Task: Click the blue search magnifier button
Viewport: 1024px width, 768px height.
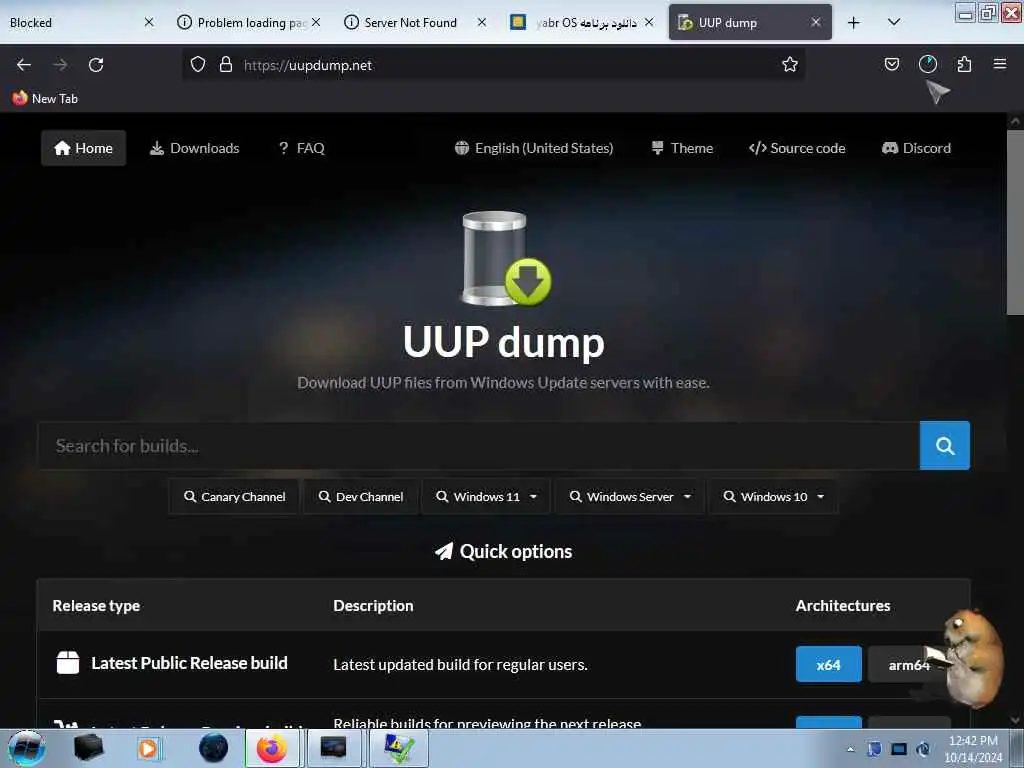Action: [944, 445]
